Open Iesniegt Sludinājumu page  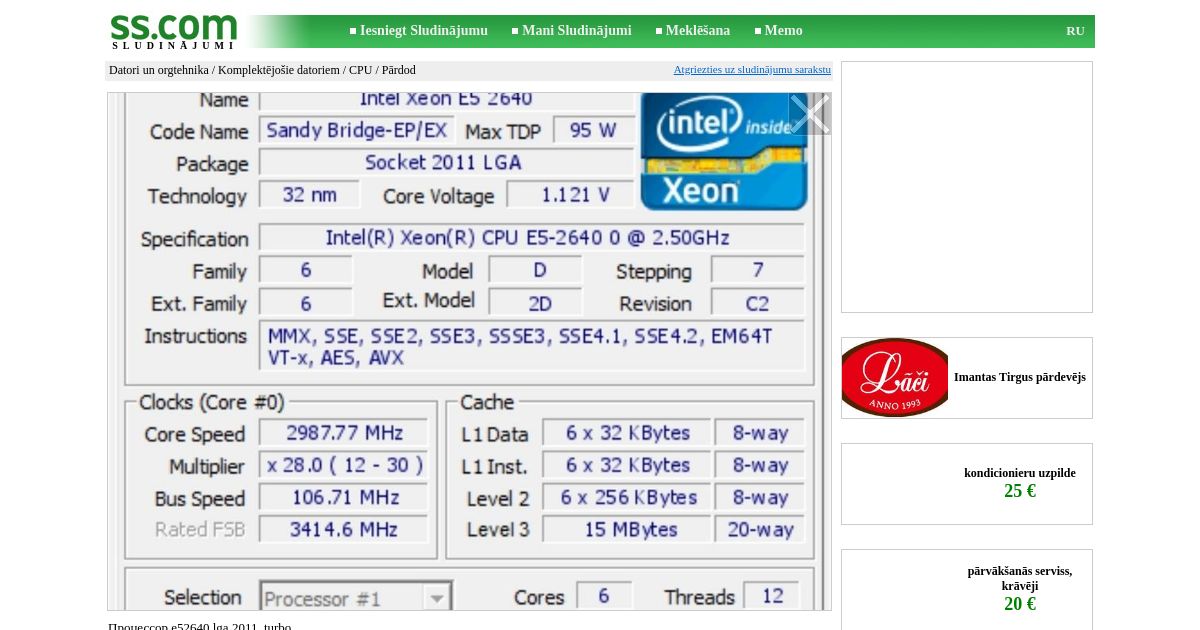[x=423, y=31]
